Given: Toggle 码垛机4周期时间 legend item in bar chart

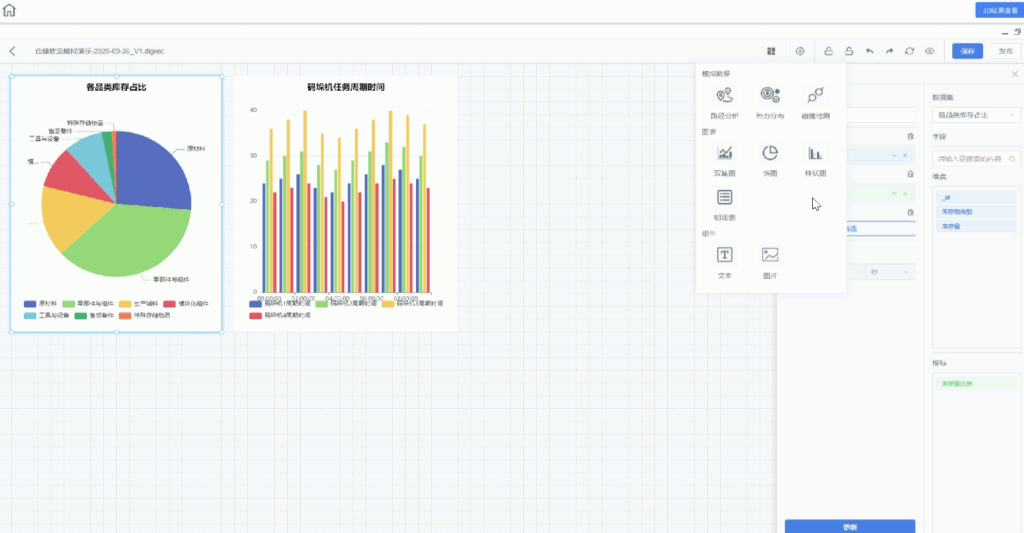Looking at the screenshot, I should tap(280, 315).
